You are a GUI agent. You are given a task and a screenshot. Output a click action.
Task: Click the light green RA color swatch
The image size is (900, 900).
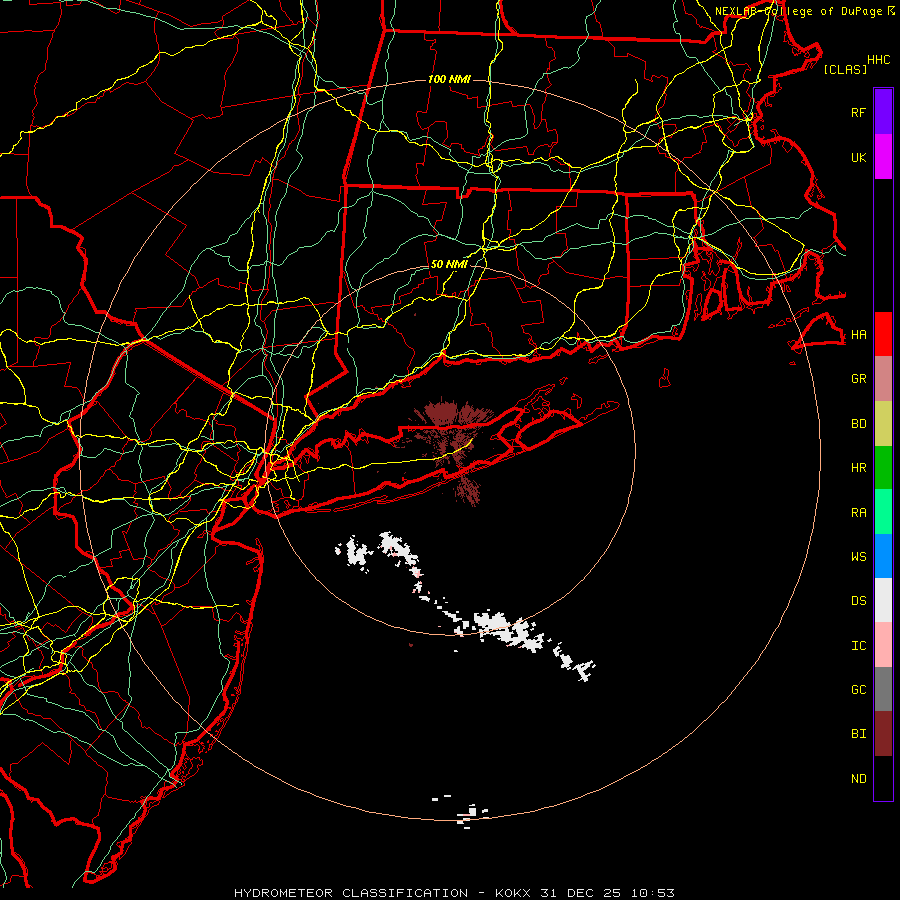(x=883, y=512)
